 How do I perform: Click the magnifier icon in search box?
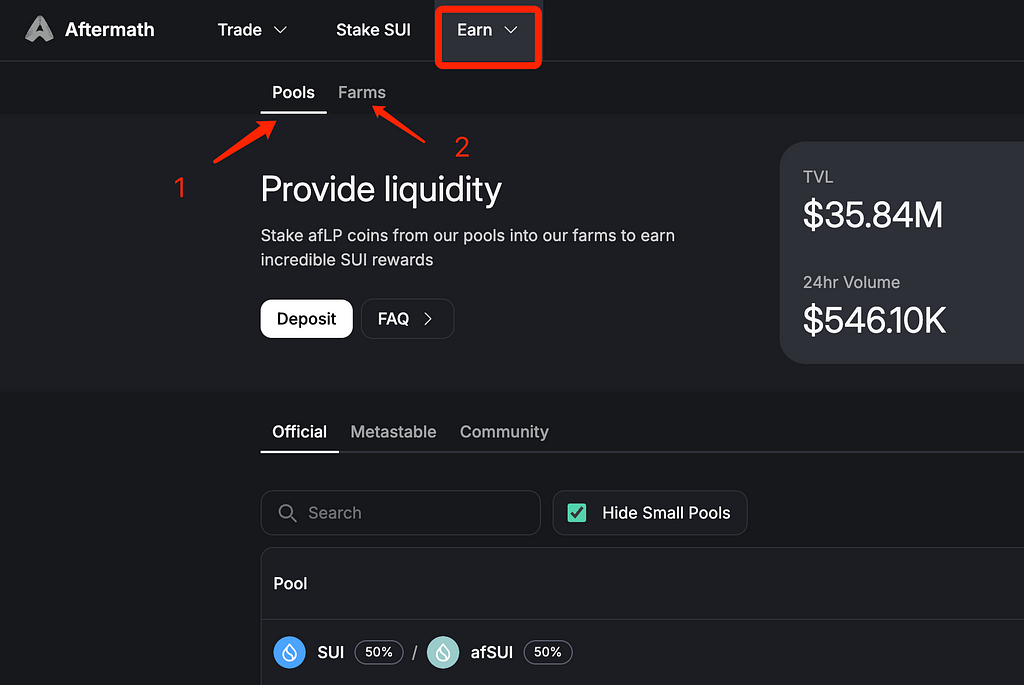(x=287, y=513)
